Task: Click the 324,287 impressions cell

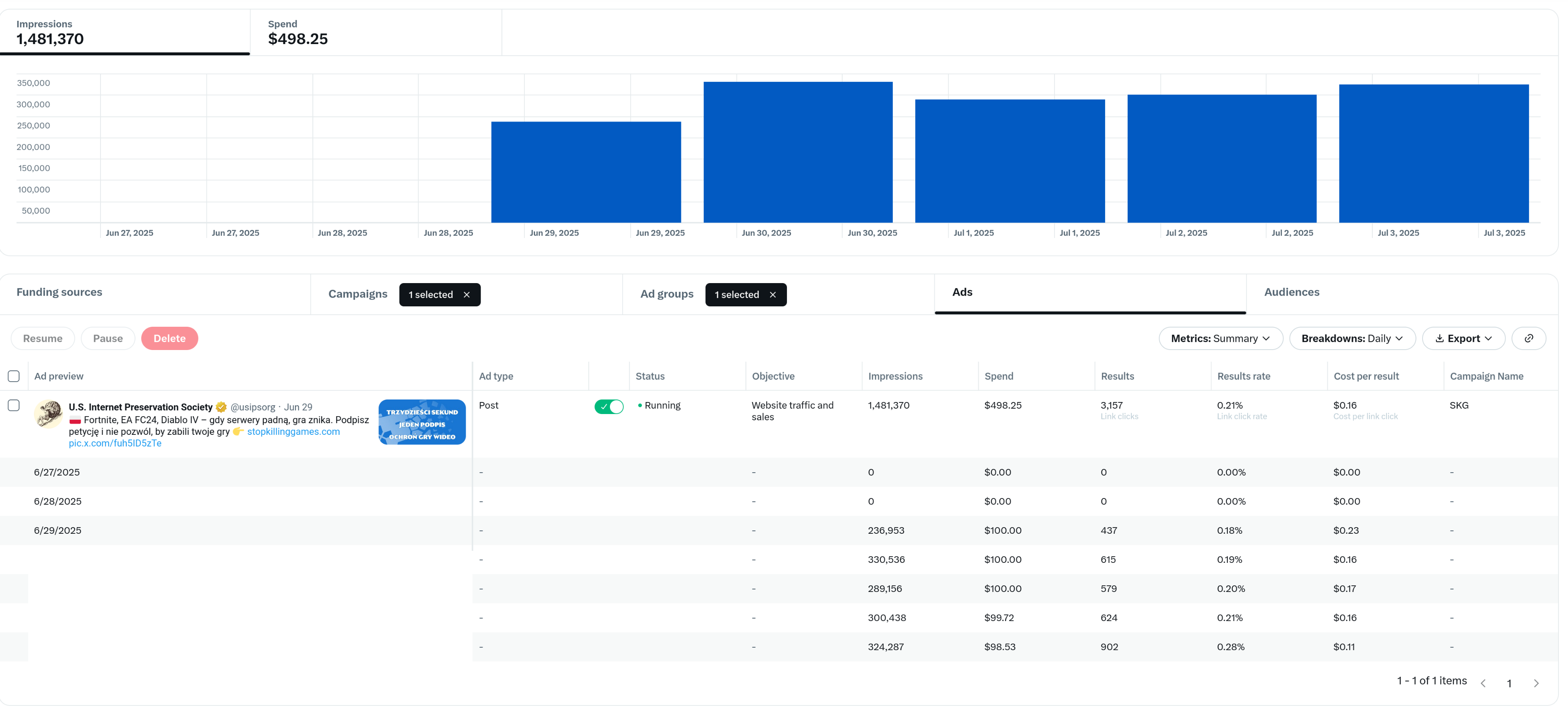Action: coord(886,647)
